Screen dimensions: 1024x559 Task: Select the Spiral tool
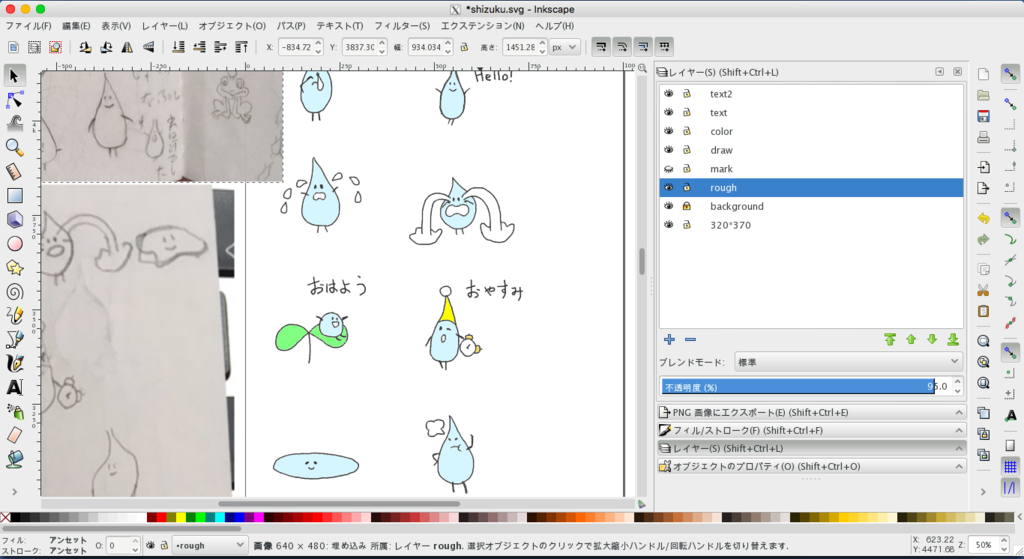pyautogui.click(x=14, y=292)
